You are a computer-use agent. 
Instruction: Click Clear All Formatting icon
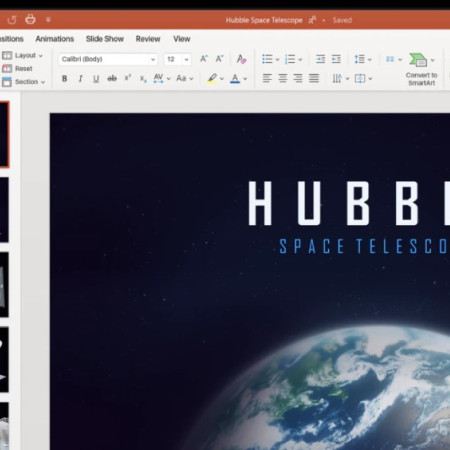[x=241, y=59]
